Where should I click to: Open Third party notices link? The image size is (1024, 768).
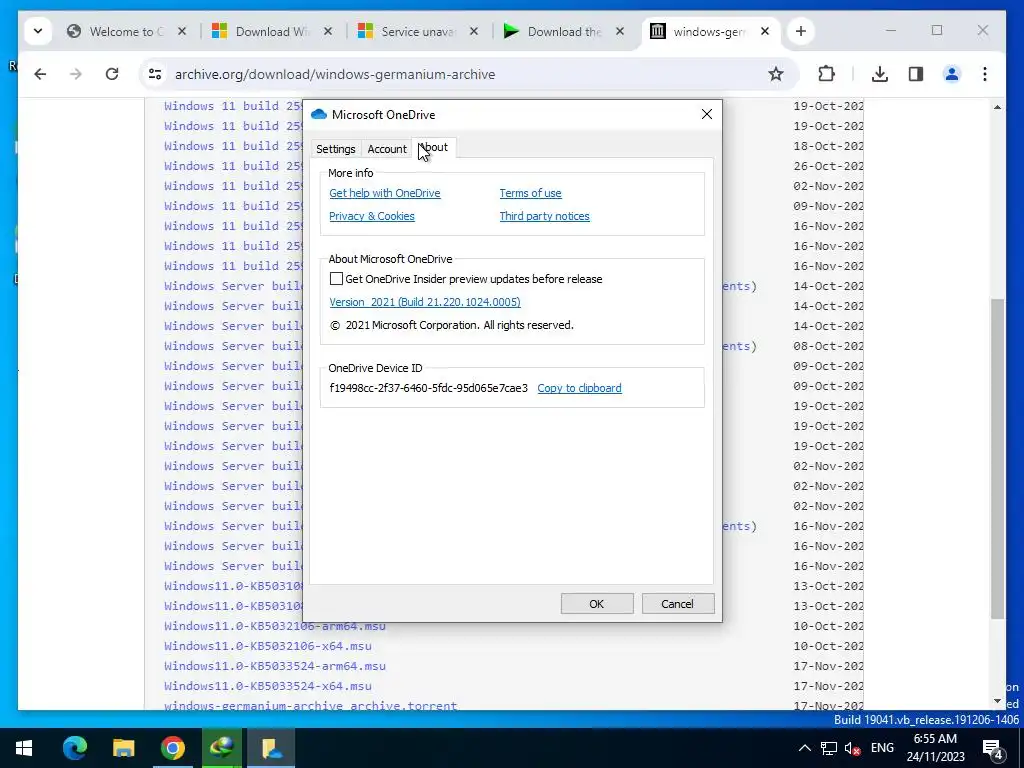tap(545, 216)
